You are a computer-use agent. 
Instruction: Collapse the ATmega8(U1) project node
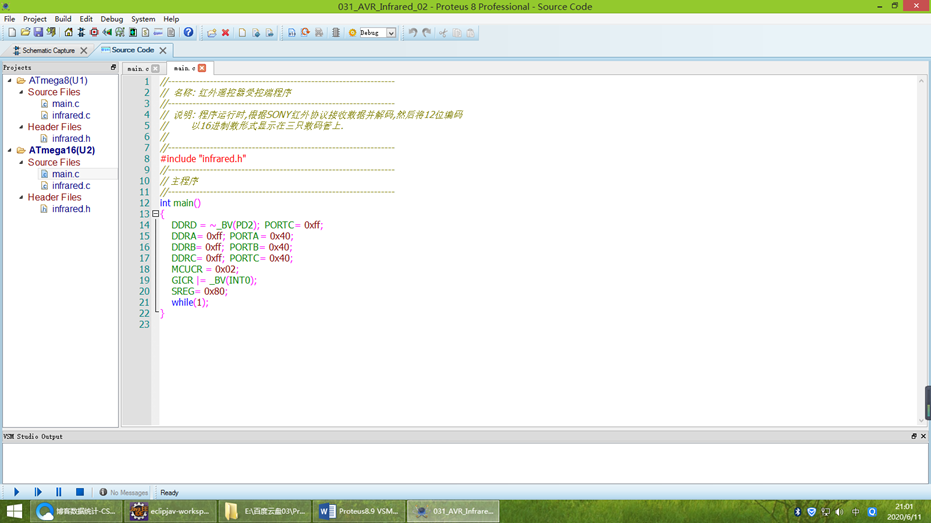(10, 81)
